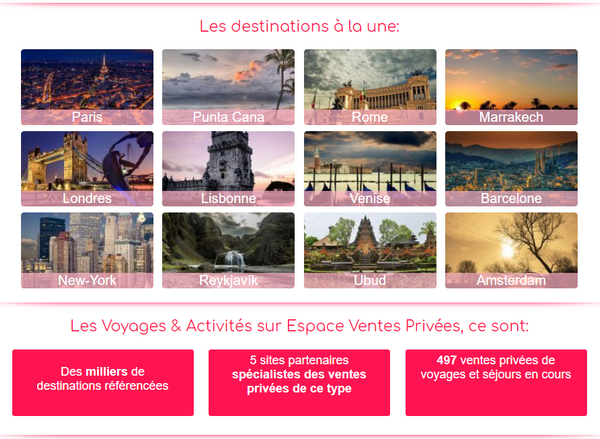Click the '497 ventes privées' box
Image resolution: width=600 pixels, height=439 pixels.
[496, 382]
